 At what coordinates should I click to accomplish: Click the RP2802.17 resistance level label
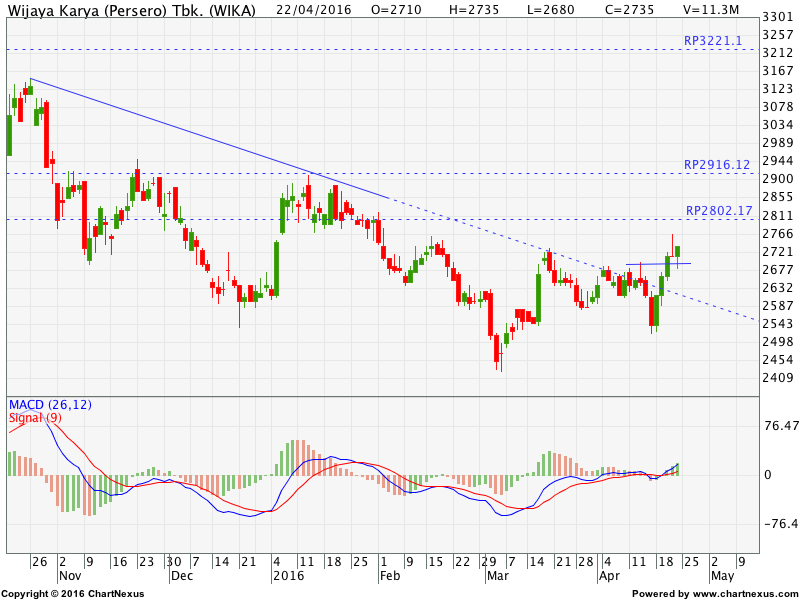pyautogui.click(x=718, y=211)
